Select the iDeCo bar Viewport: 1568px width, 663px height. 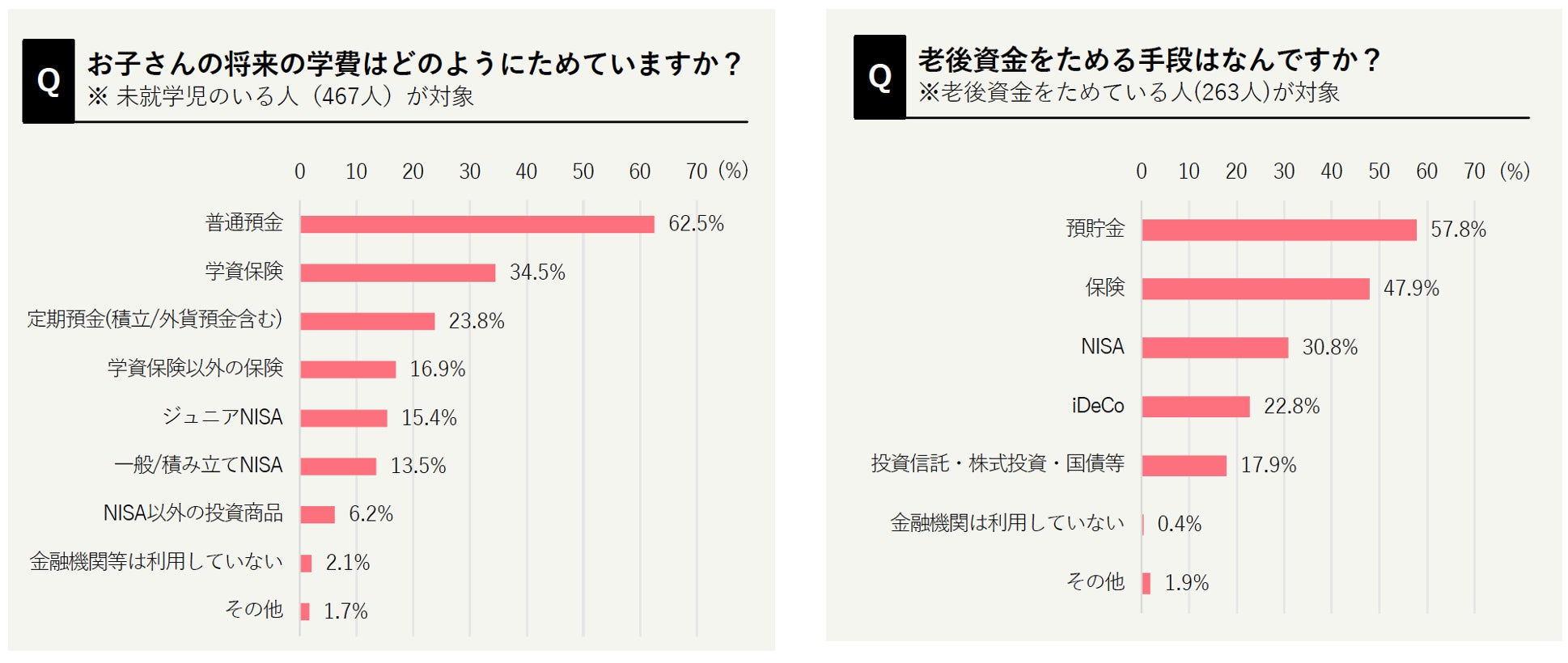pos(1195,406)
